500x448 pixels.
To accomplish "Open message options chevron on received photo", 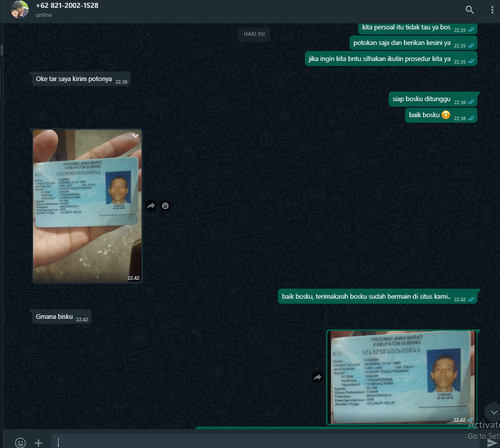I will (x=135, y=136).
